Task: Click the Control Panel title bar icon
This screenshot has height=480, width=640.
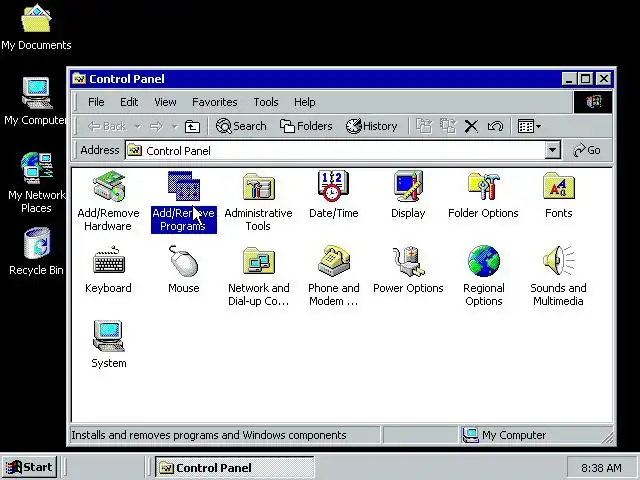Action: tap(79, 78)
